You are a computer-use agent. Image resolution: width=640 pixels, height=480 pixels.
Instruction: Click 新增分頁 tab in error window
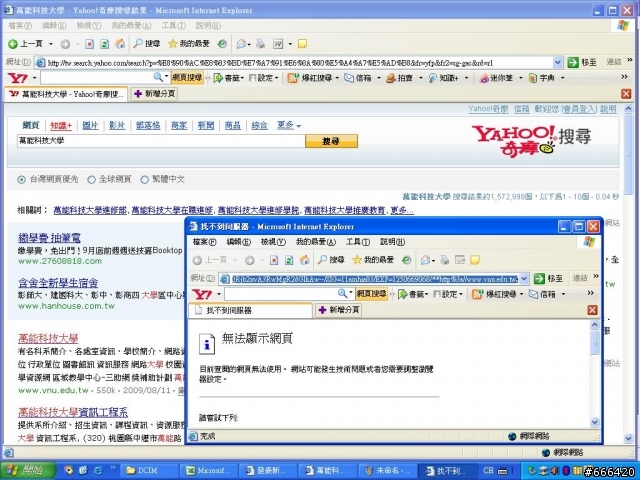tap(339, 310)
